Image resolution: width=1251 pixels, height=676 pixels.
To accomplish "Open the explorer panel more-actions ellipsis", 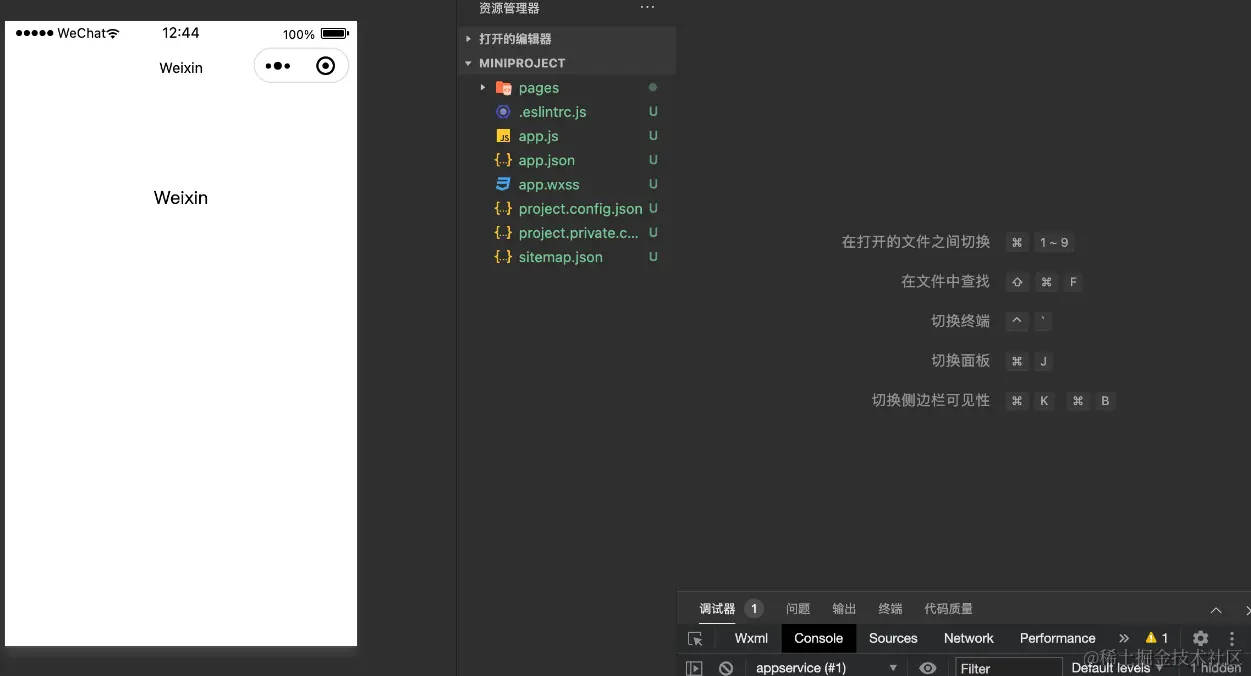I will 647,8.
